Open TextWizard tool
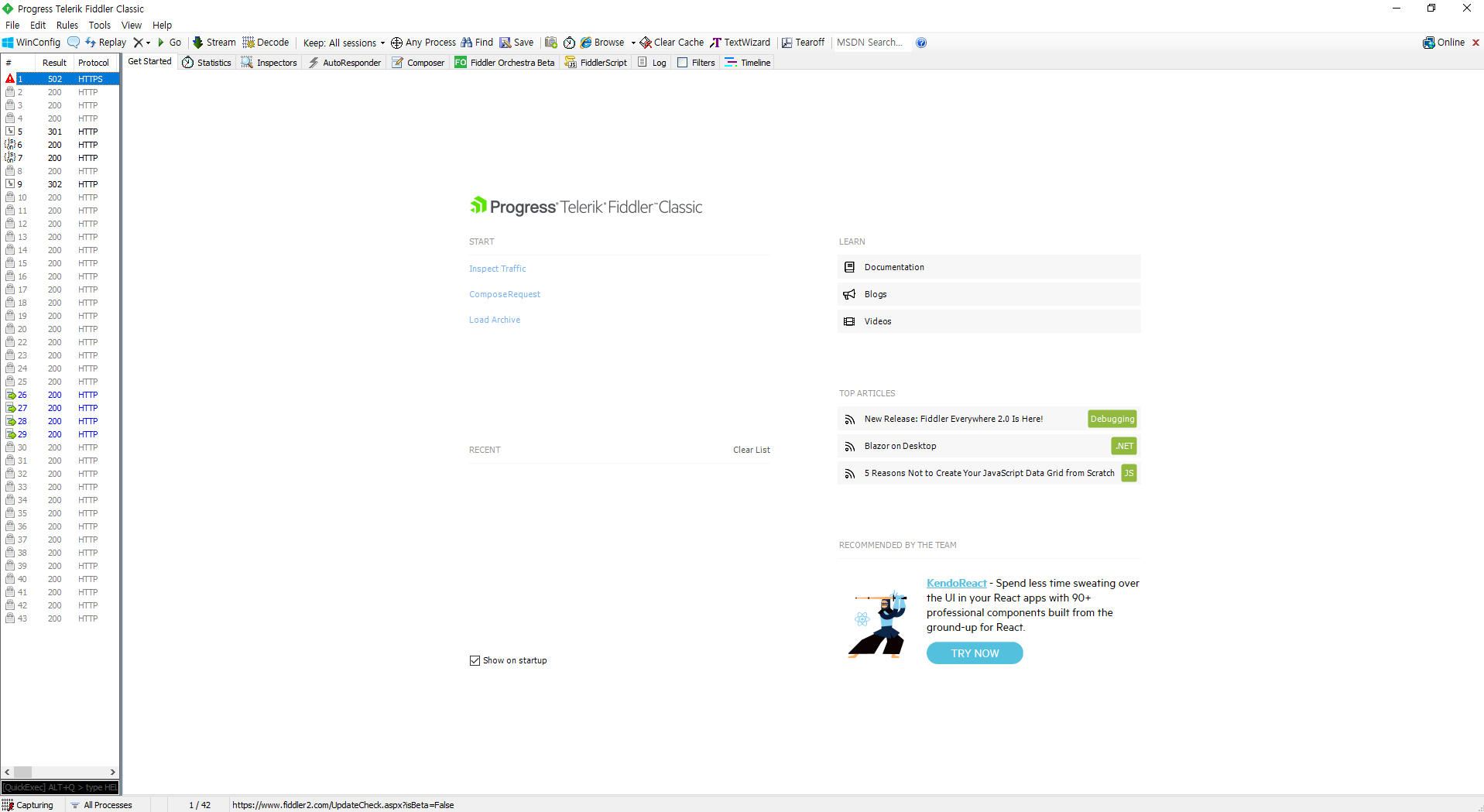This screenshot has width=1484, height=812. click(740, 43)
